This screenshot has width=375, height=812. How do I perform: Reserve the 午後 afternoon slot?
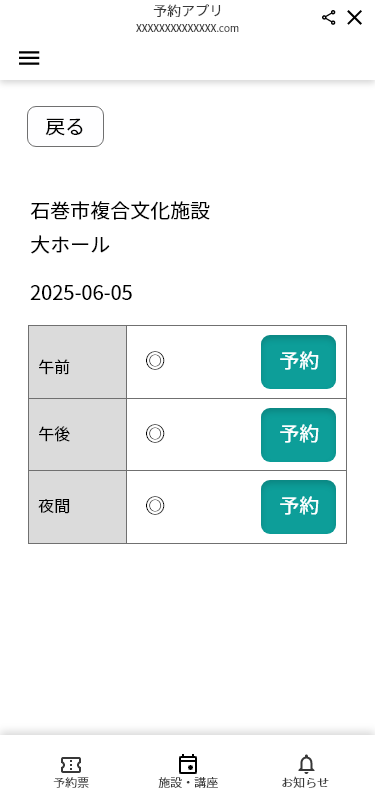[298, 435]
